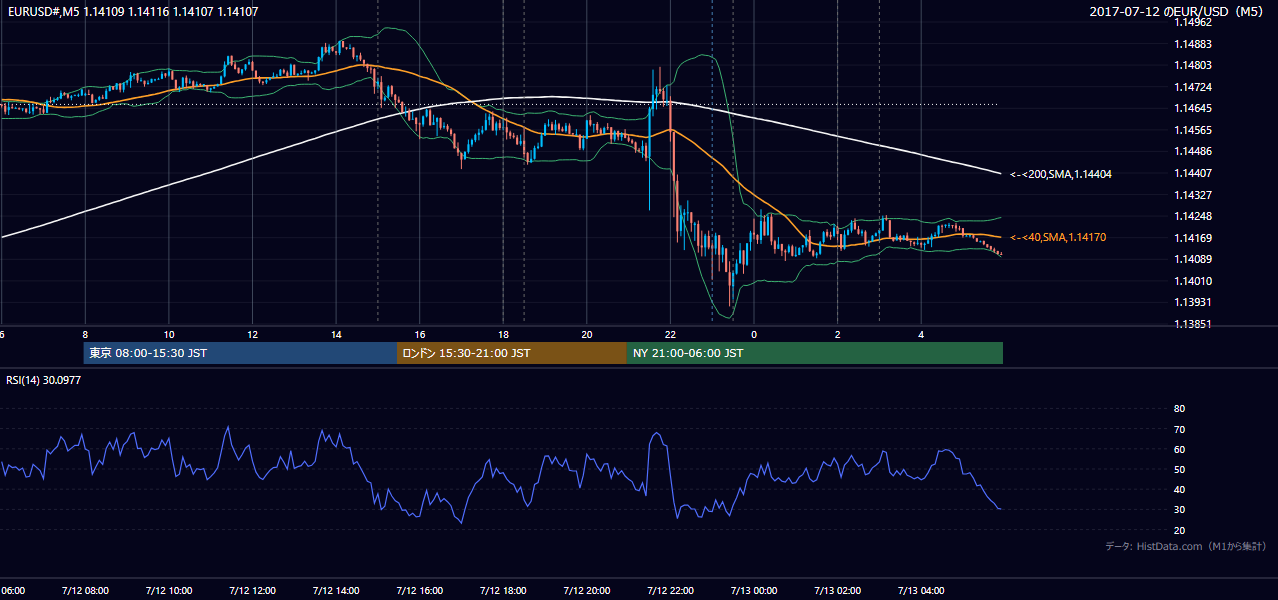This screenshot has height=600, width=1278.
Task: Click the 7/13 02:00 bottom time label
Action: pyautogui.click(x=837, y=590)
